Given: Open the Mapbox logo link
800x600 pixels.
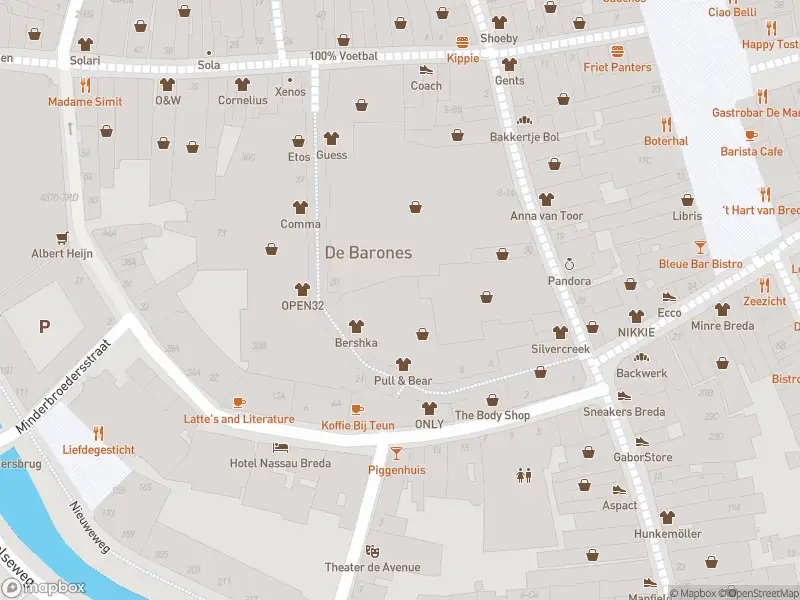Looking at the screenshot, I should [x=43, y=588].
